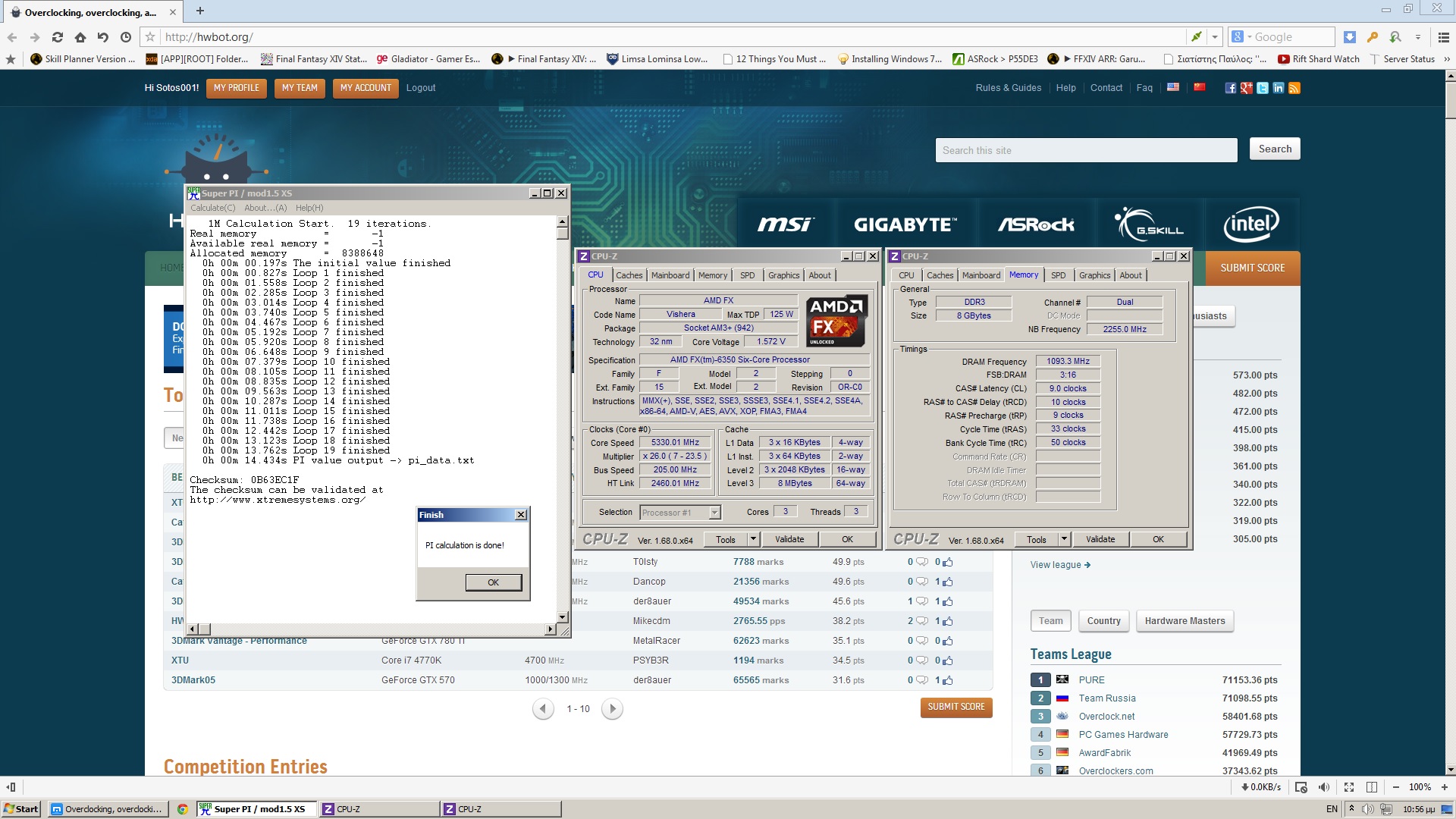Screen dimensions: 1456x819
Task: Go to previous results page arrow
Action: click(543, 709)
